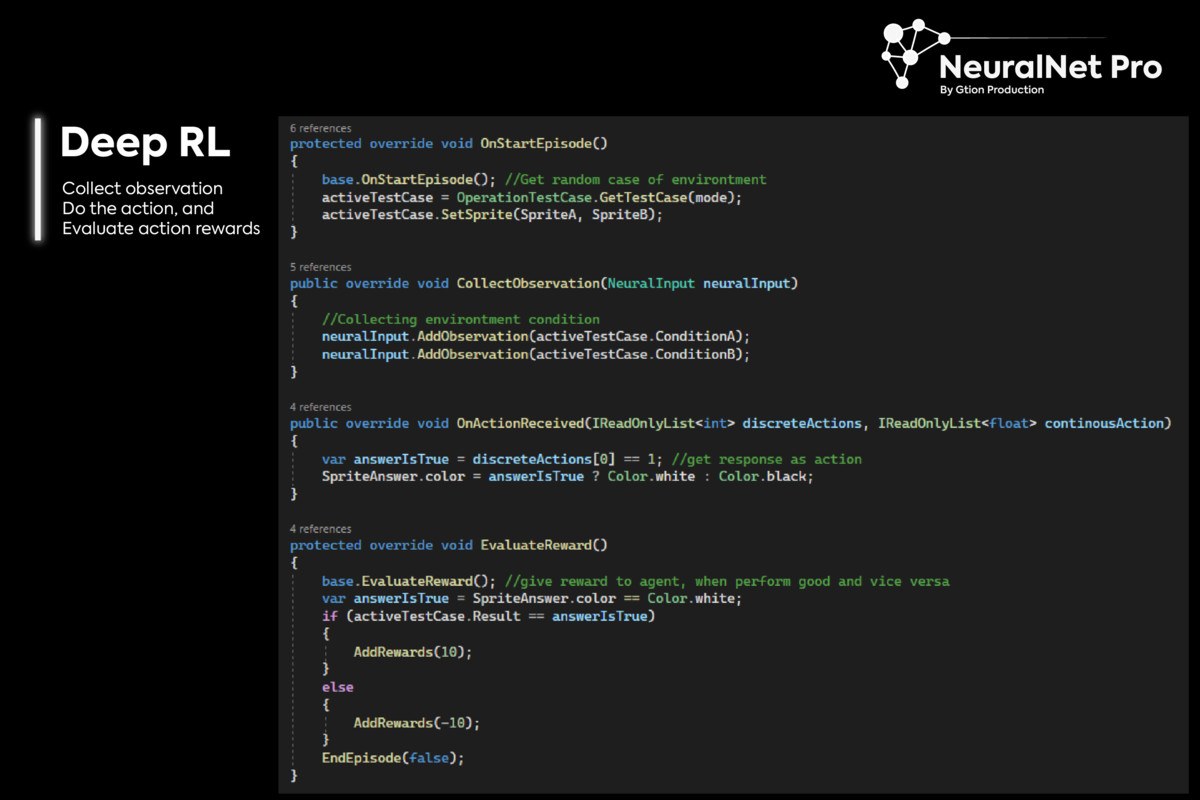This screenshot has width=1200, height=800.
Task: Open the '5 references' CodeLens link
Action: 320,267
